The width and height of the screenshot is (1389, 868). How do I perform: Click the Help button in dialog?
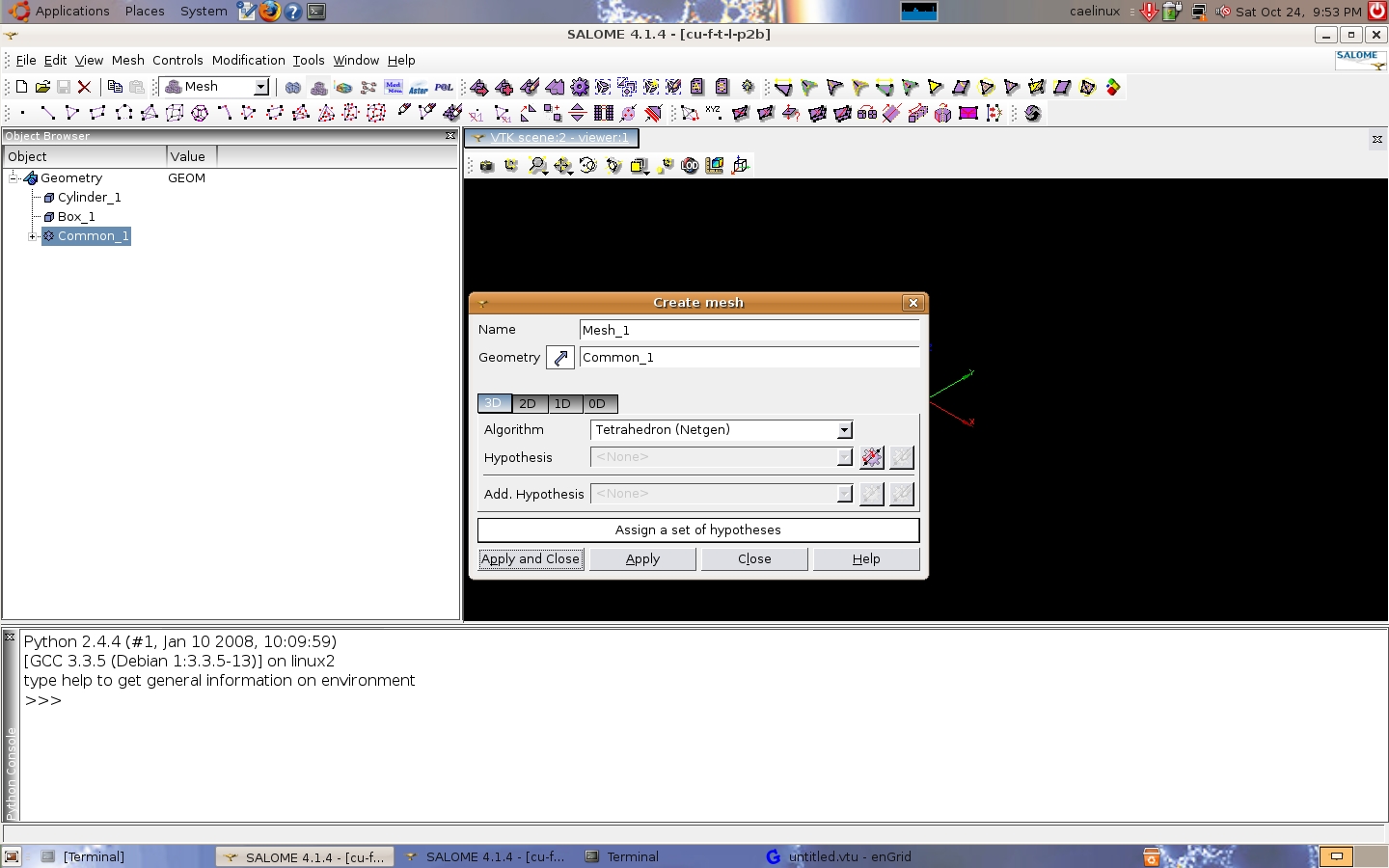point(866,559)
